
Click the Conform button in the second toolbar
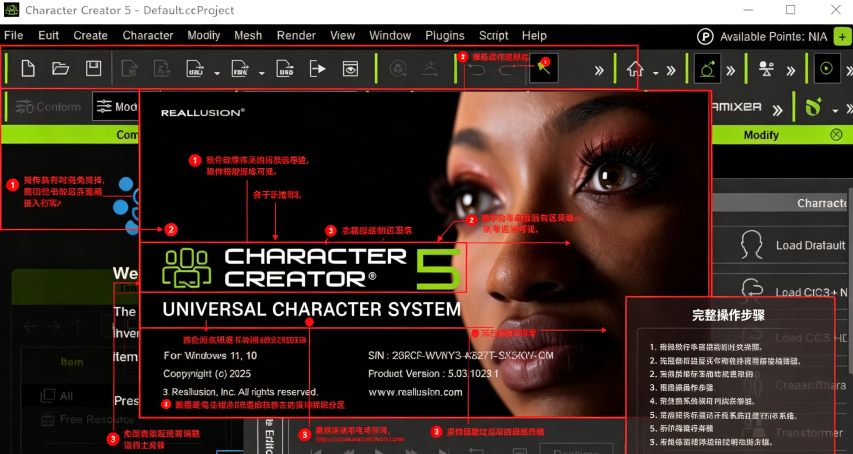pyautogui.click(x=48, y=107)
